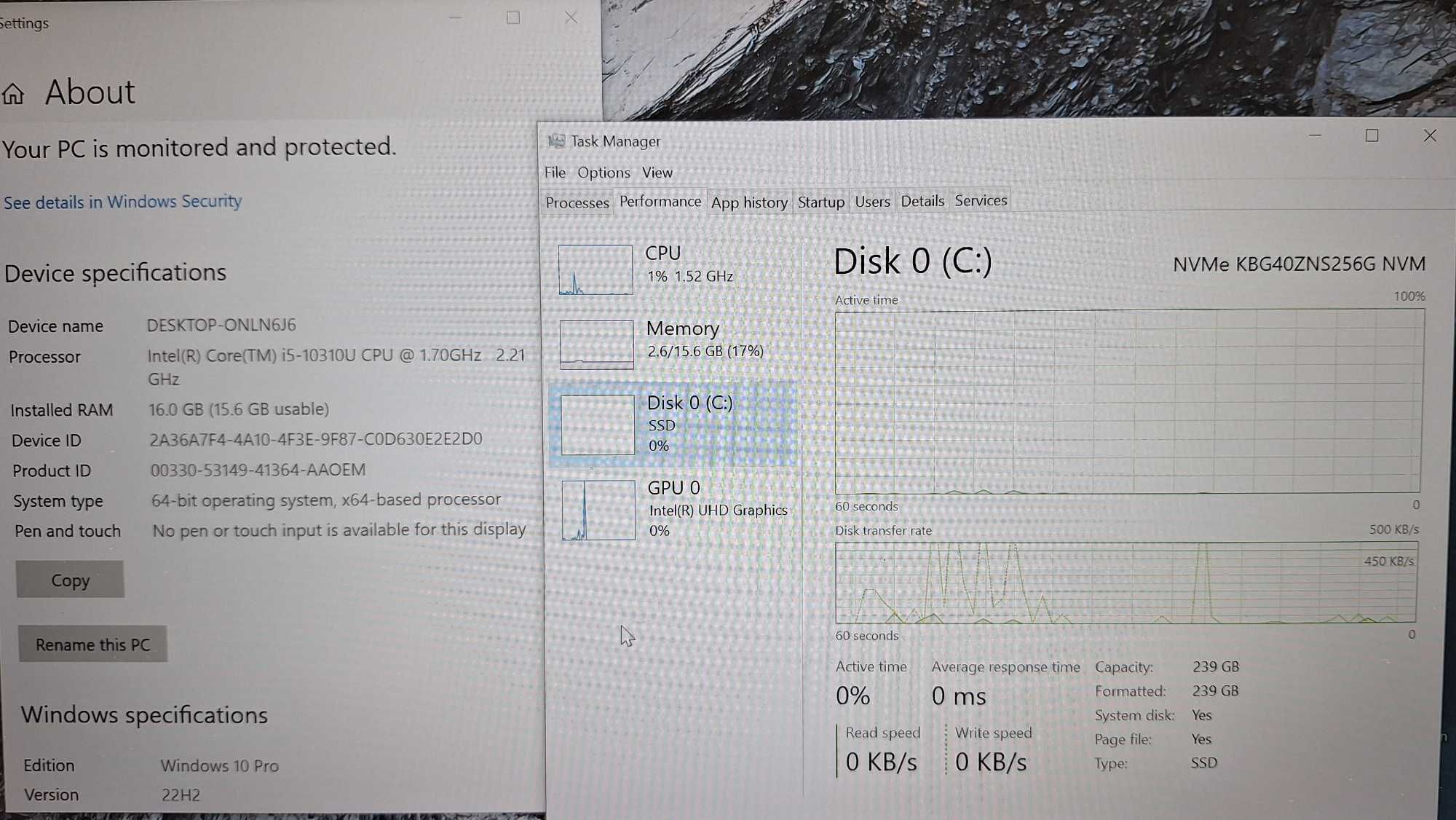Switch to the Users tab
Image resolution: width=1456 pixels, height=820 pixels.
pos(872,201)
